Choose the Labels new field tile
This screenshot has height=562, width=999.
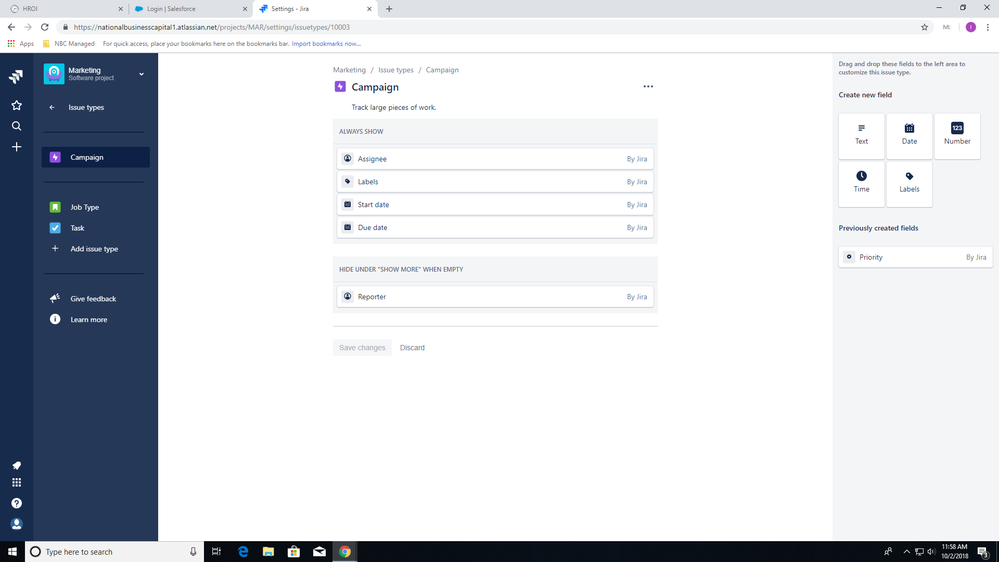tap(909, 184)
